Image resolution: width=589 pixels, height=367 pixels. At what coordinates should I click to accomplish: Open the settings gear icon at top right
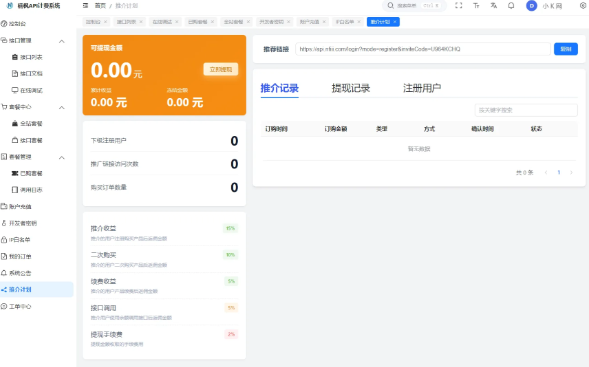point(583,6)
